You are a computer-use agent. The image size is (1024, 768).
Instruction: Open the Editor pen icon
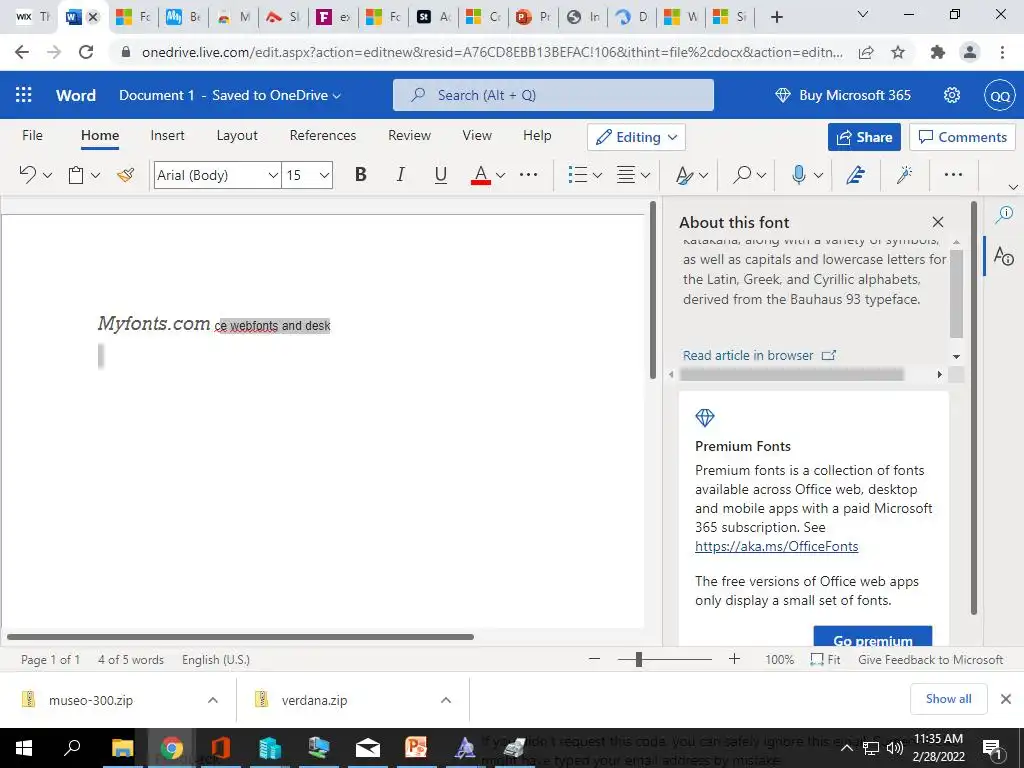(855, 175)
